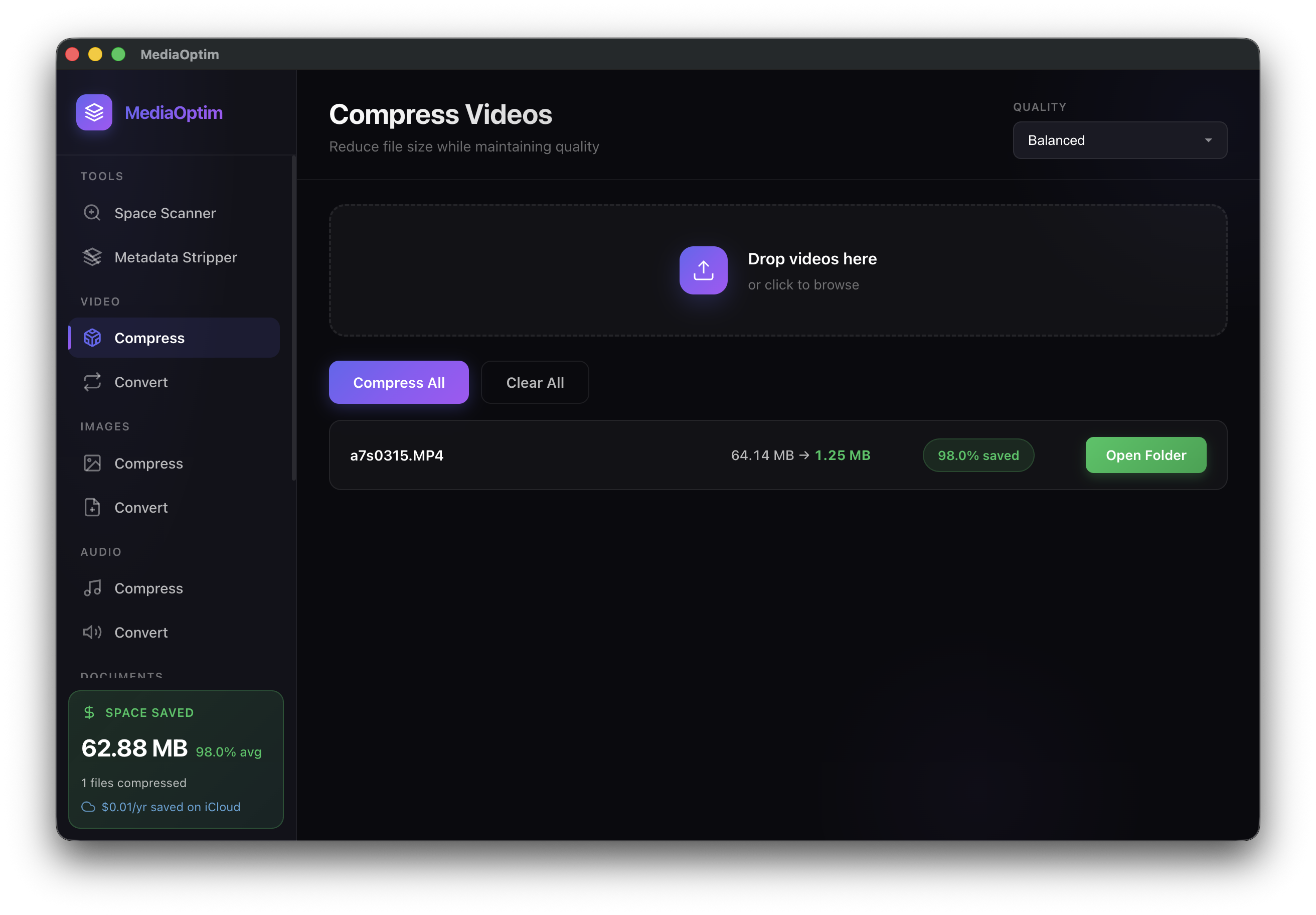Click the purple upload icon in the drop zone
Image resolution: width=1316 pixels, height=915 pixels.
click(x=703, y=270)
